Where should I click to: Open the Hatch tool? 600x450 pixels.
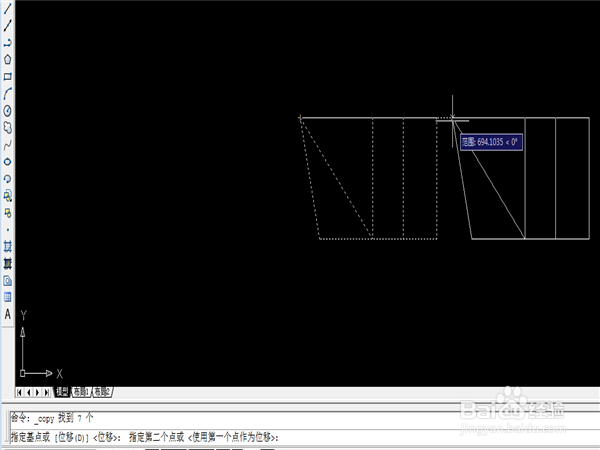[x=8, y=246]
